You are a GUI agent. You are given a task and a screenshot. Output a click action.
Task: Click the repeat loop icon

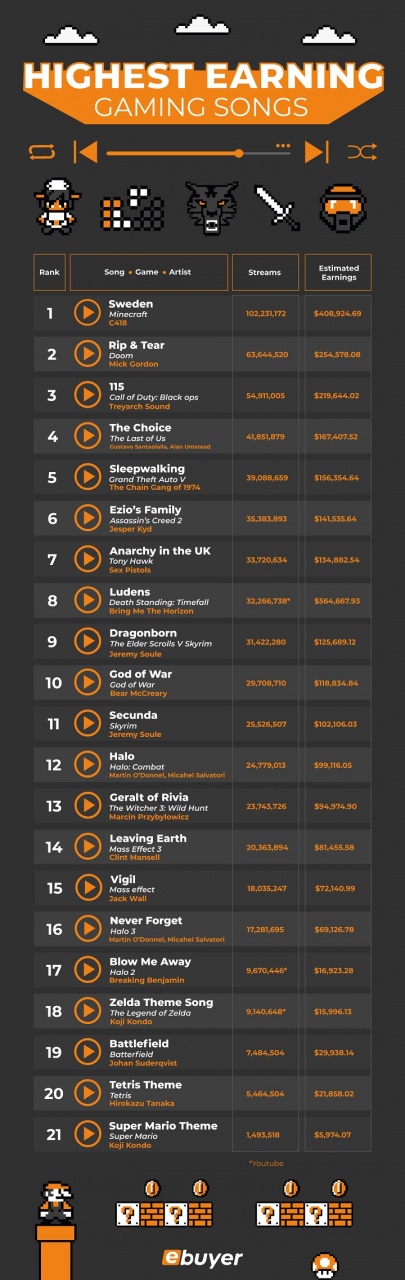point(44,152)
